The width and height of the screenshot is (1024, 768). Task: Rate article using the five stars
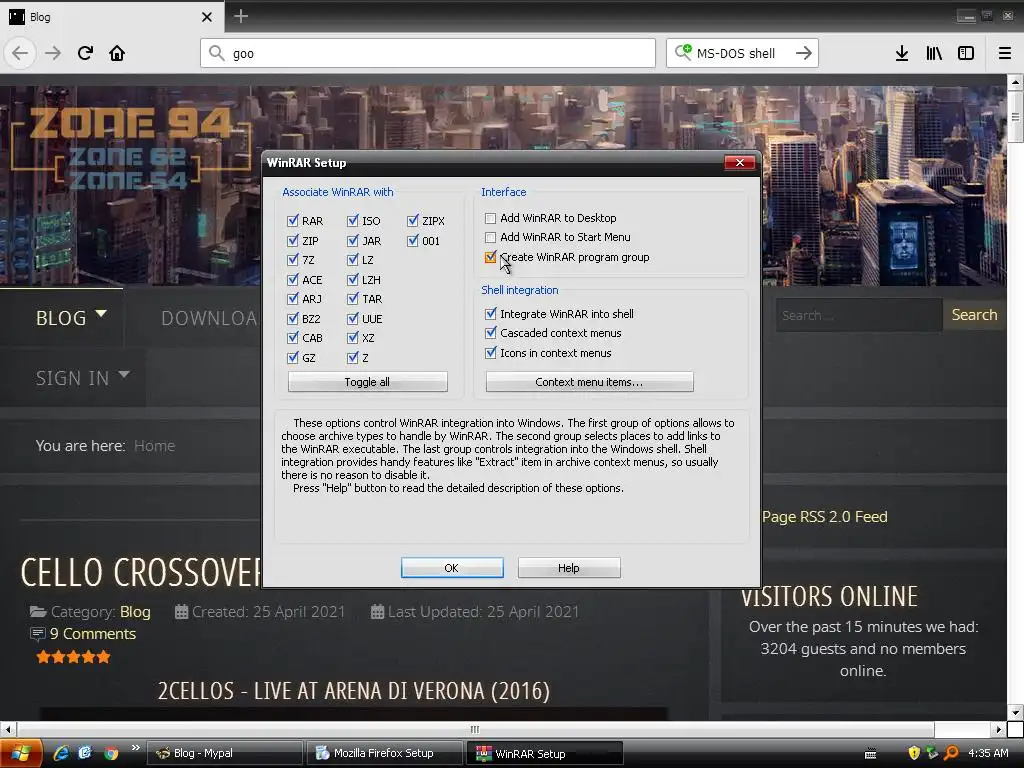[x=73, y=657]
